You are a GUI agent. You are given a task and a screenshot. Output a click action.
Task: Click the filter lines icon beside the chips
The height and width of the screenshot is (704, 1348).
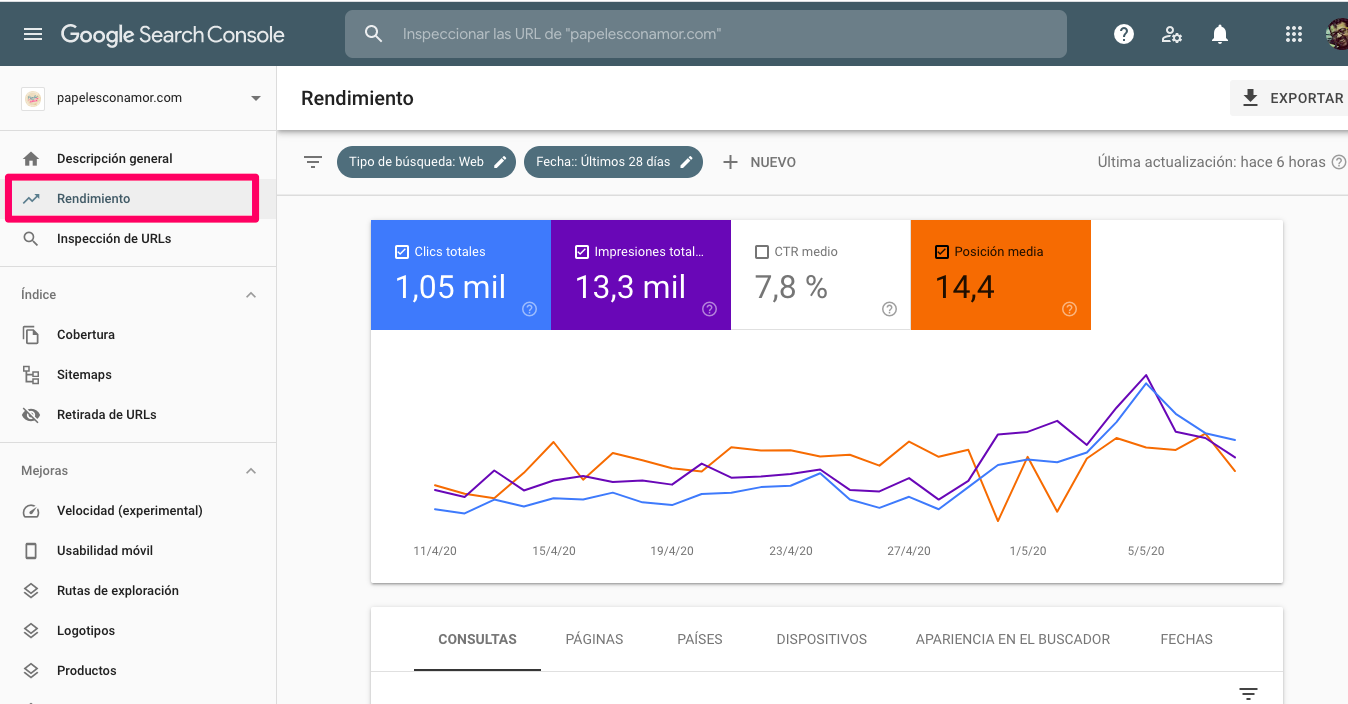tap(313, 162)
